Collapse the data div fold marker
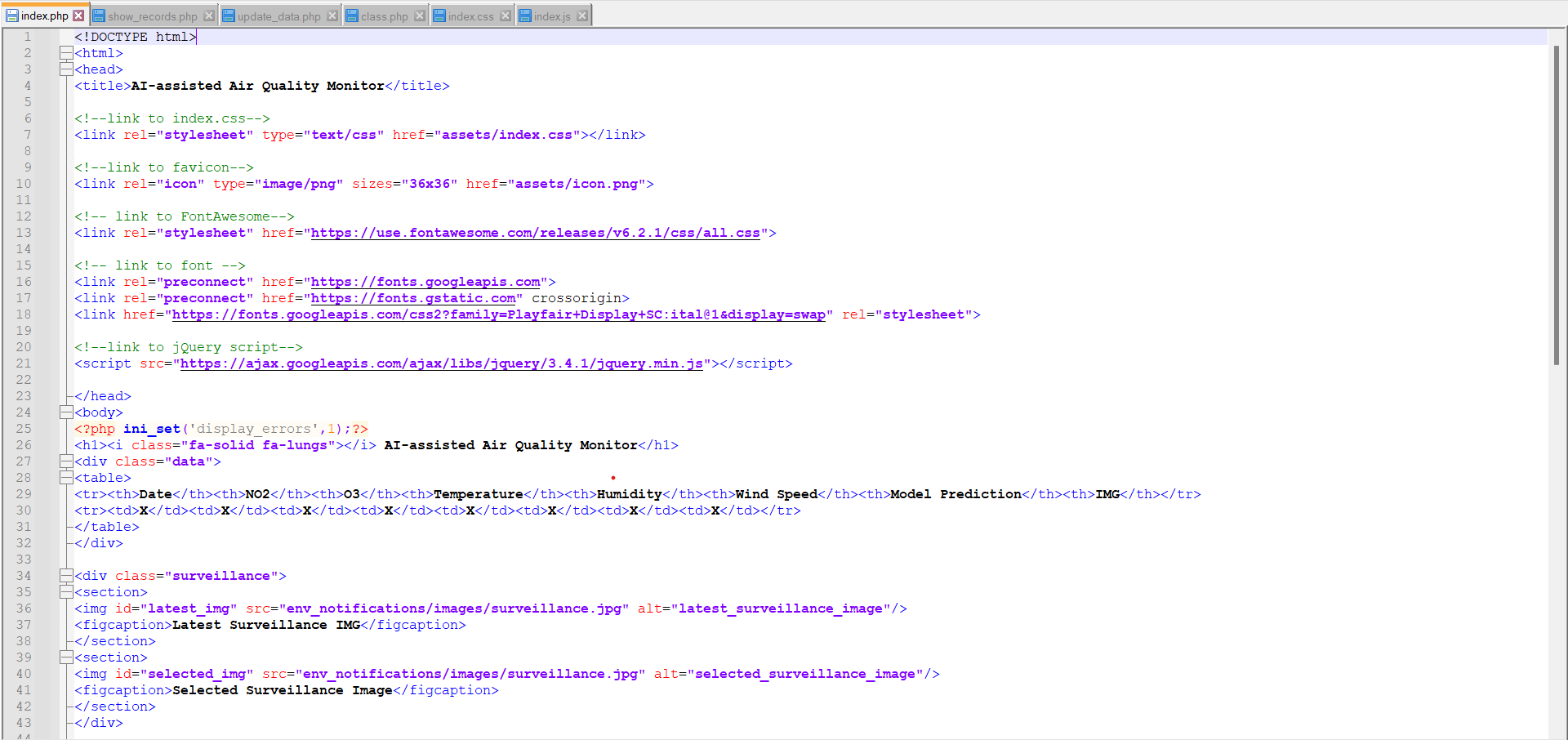 (67, 461)
